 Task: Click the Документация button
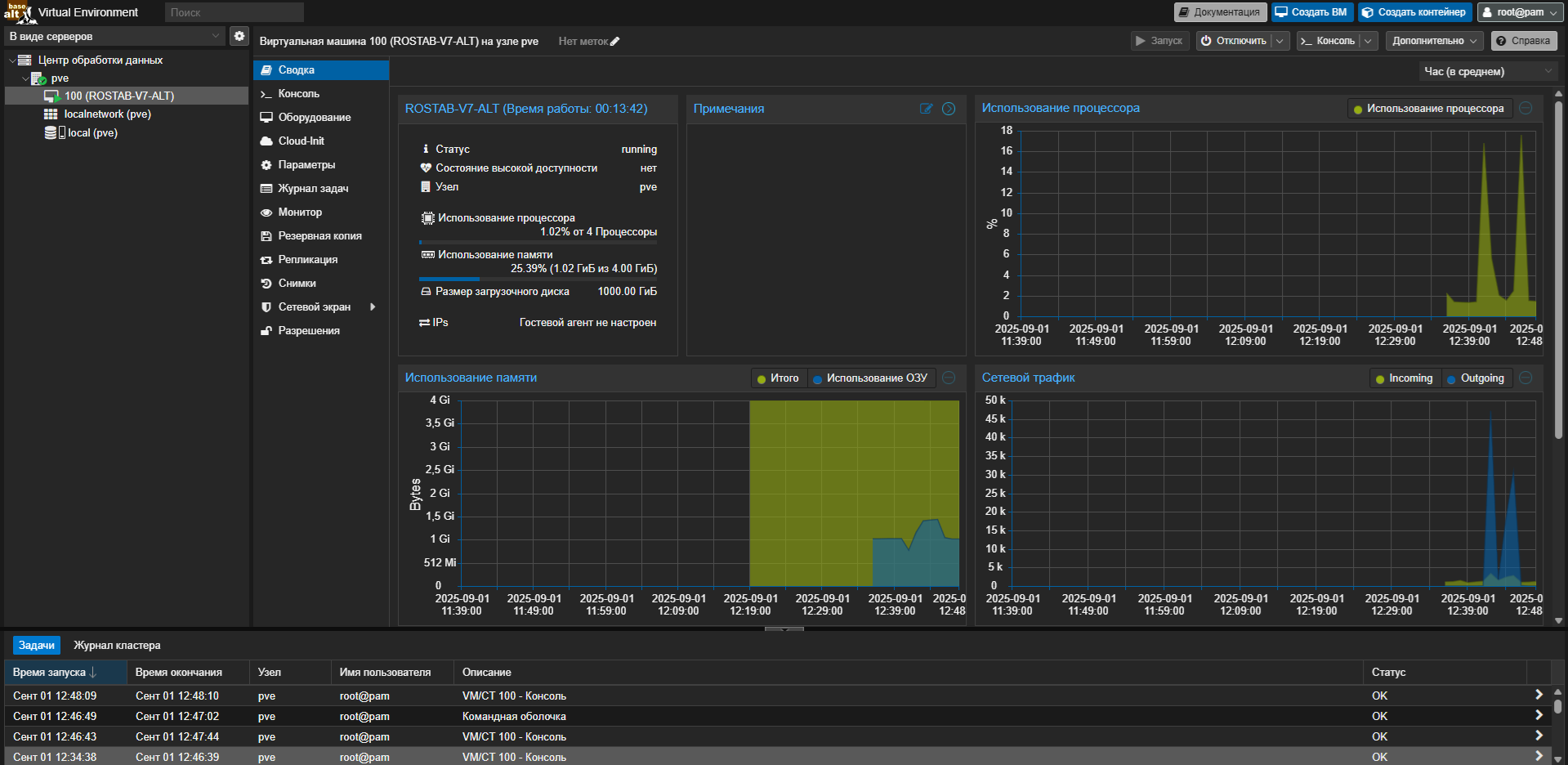pyautogui.click(x=1220, y=12)
